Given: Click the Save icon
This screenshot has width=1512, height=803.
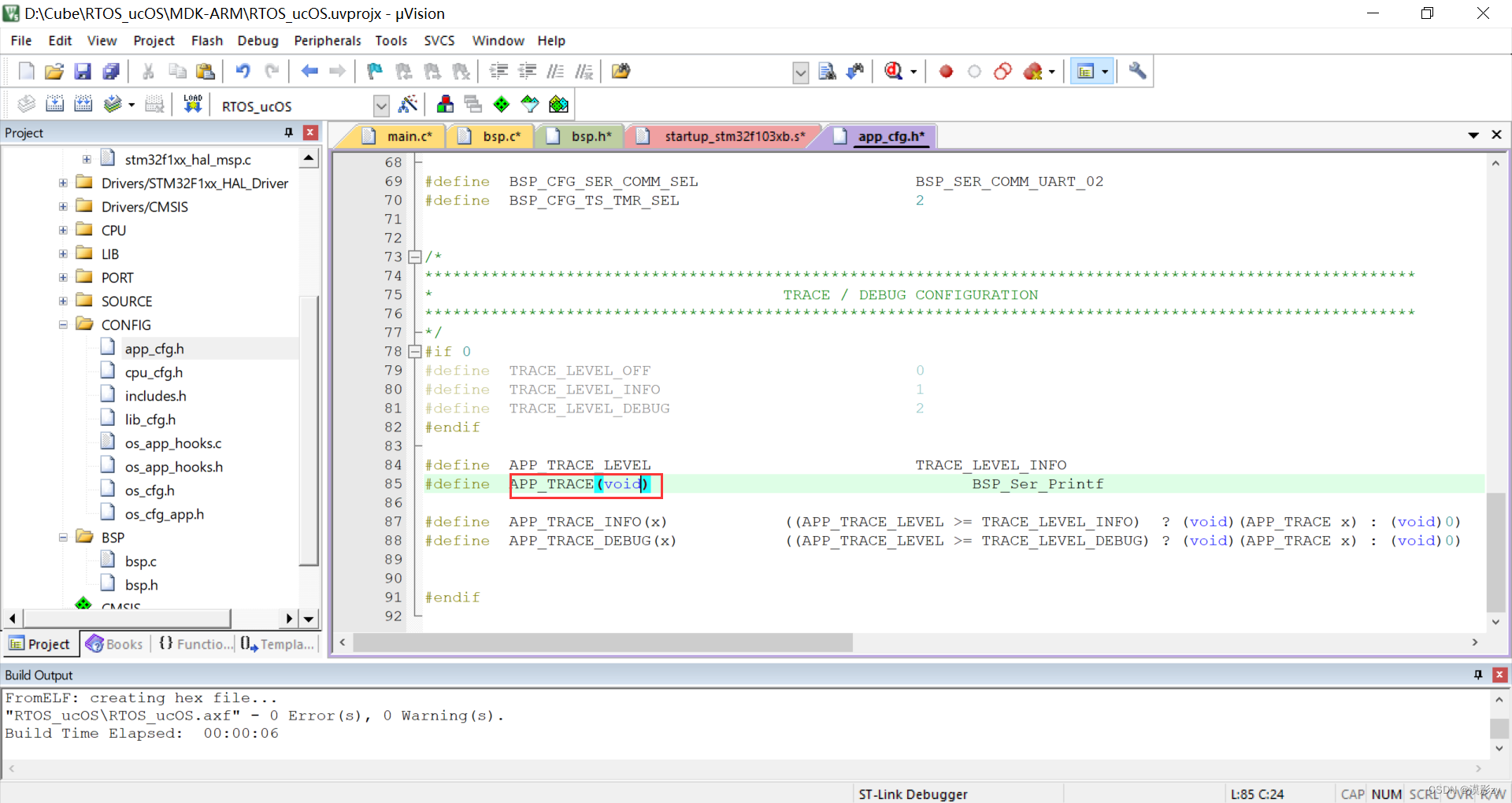Looking at the screenshot, I should pos(83,72).
